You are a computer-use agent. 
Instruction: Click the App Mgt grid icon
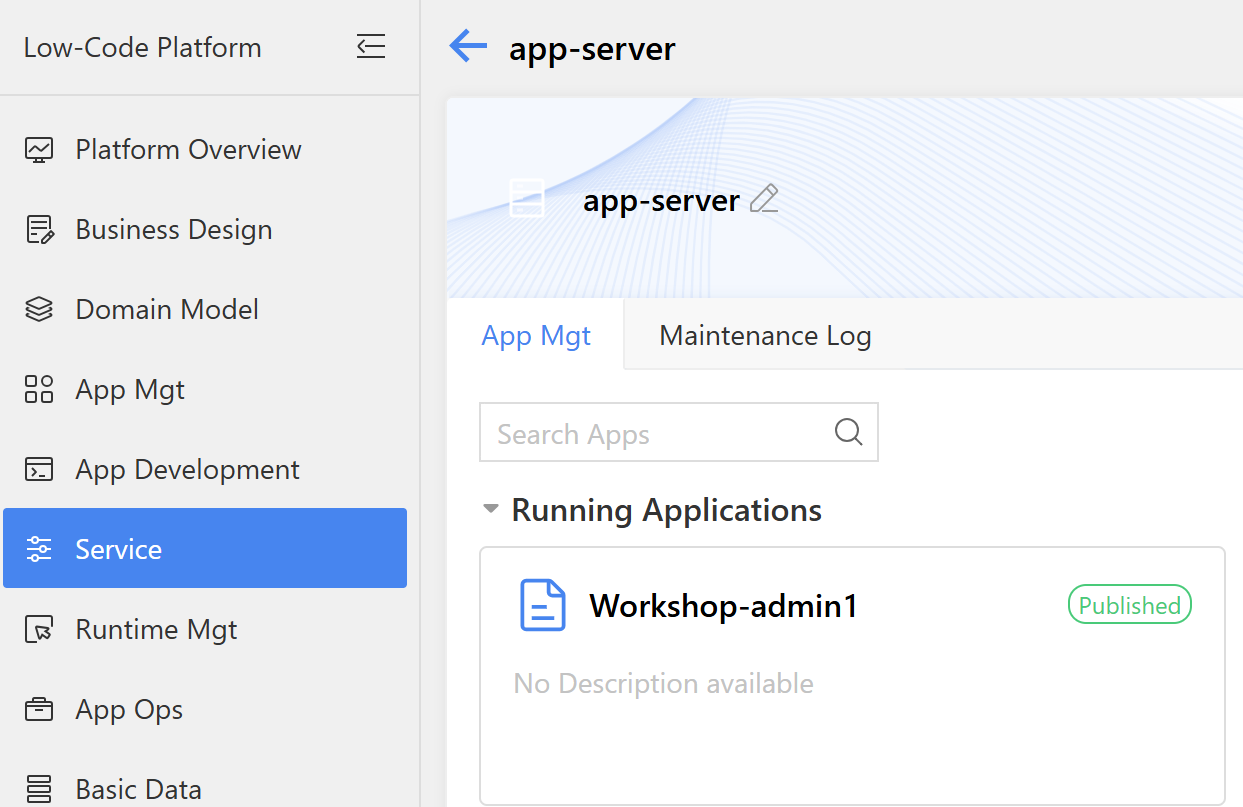39,390
